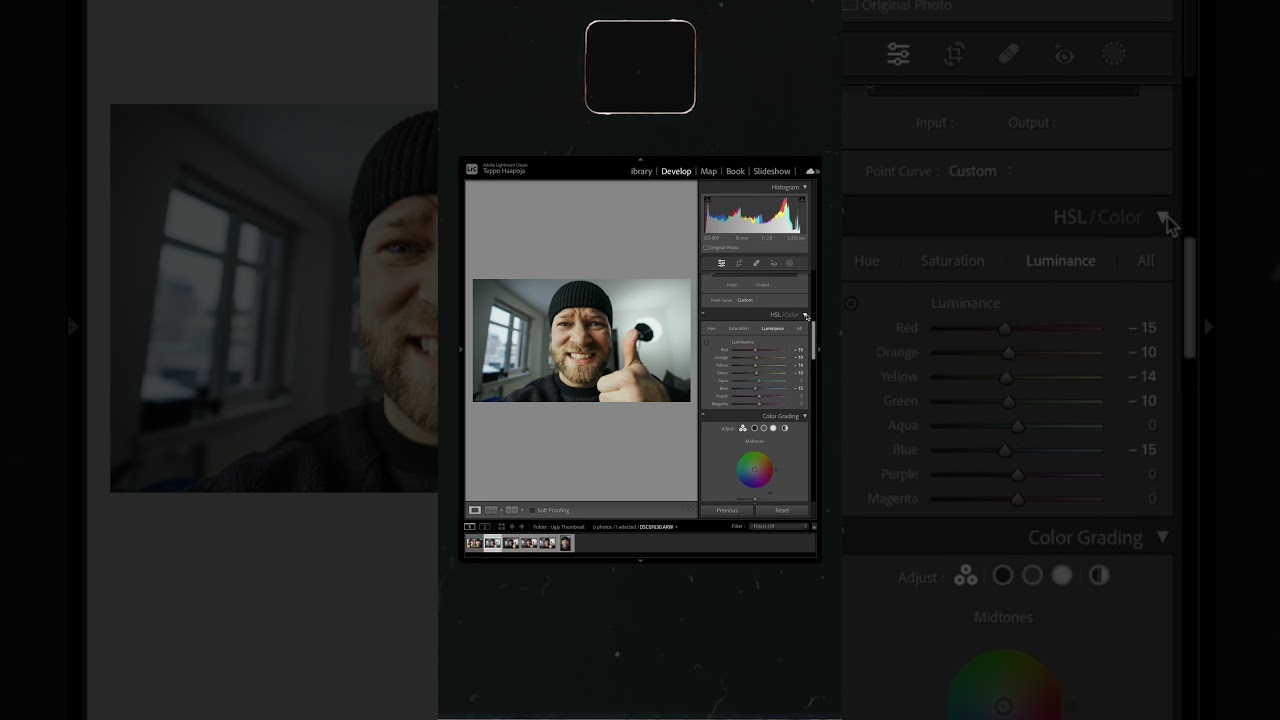
Task: Toggle the Color Grading panel on/off switch in center window
Action: click(703, 414)
